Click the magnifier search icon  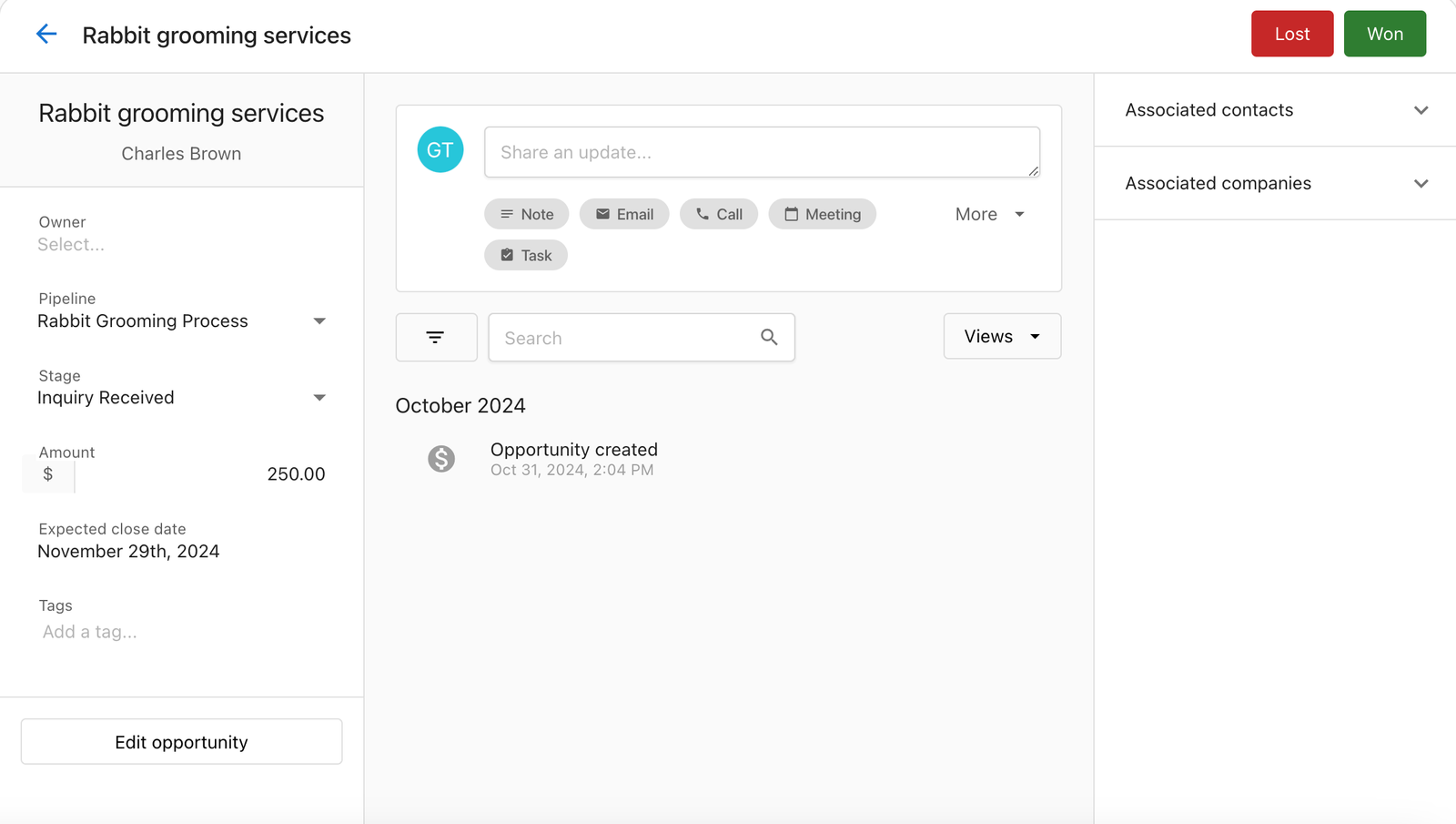769,338
